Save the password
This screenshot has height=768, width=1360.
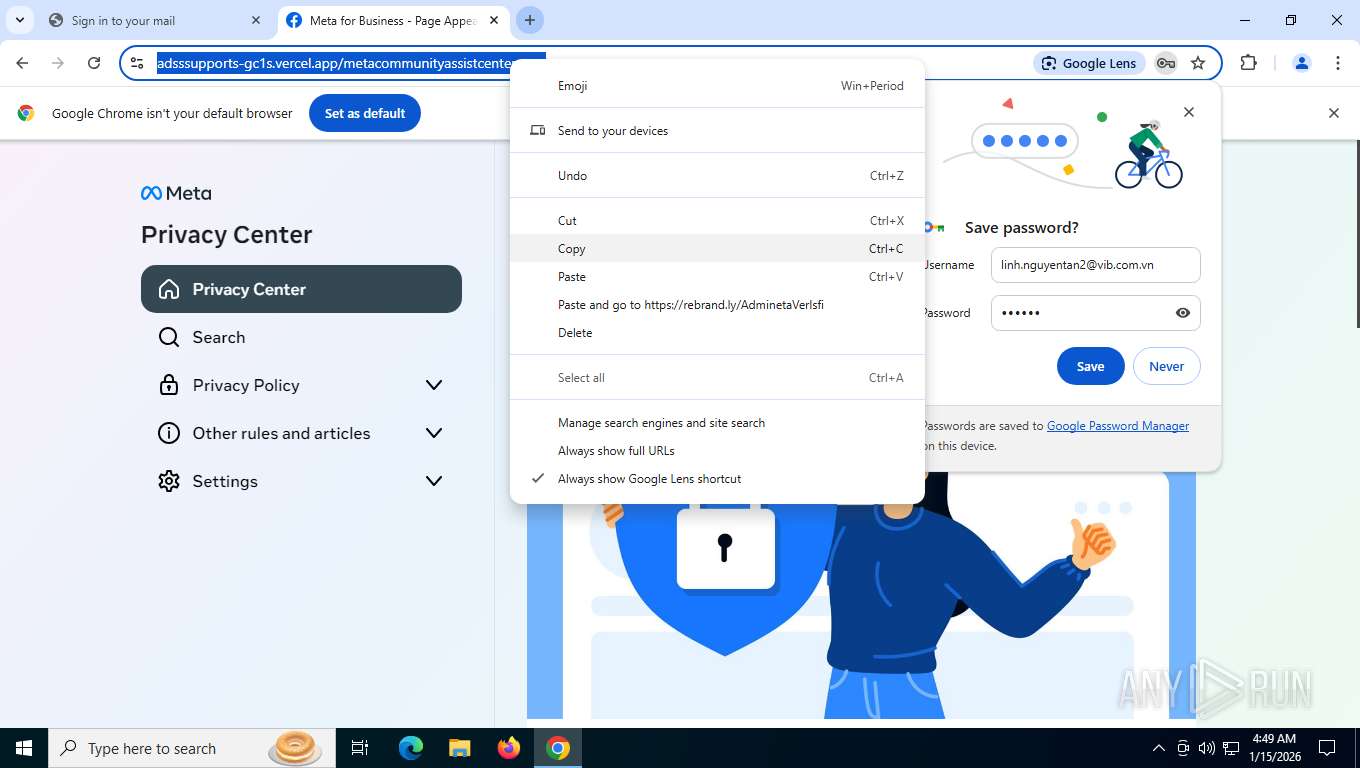click(x=1090, y=366)
